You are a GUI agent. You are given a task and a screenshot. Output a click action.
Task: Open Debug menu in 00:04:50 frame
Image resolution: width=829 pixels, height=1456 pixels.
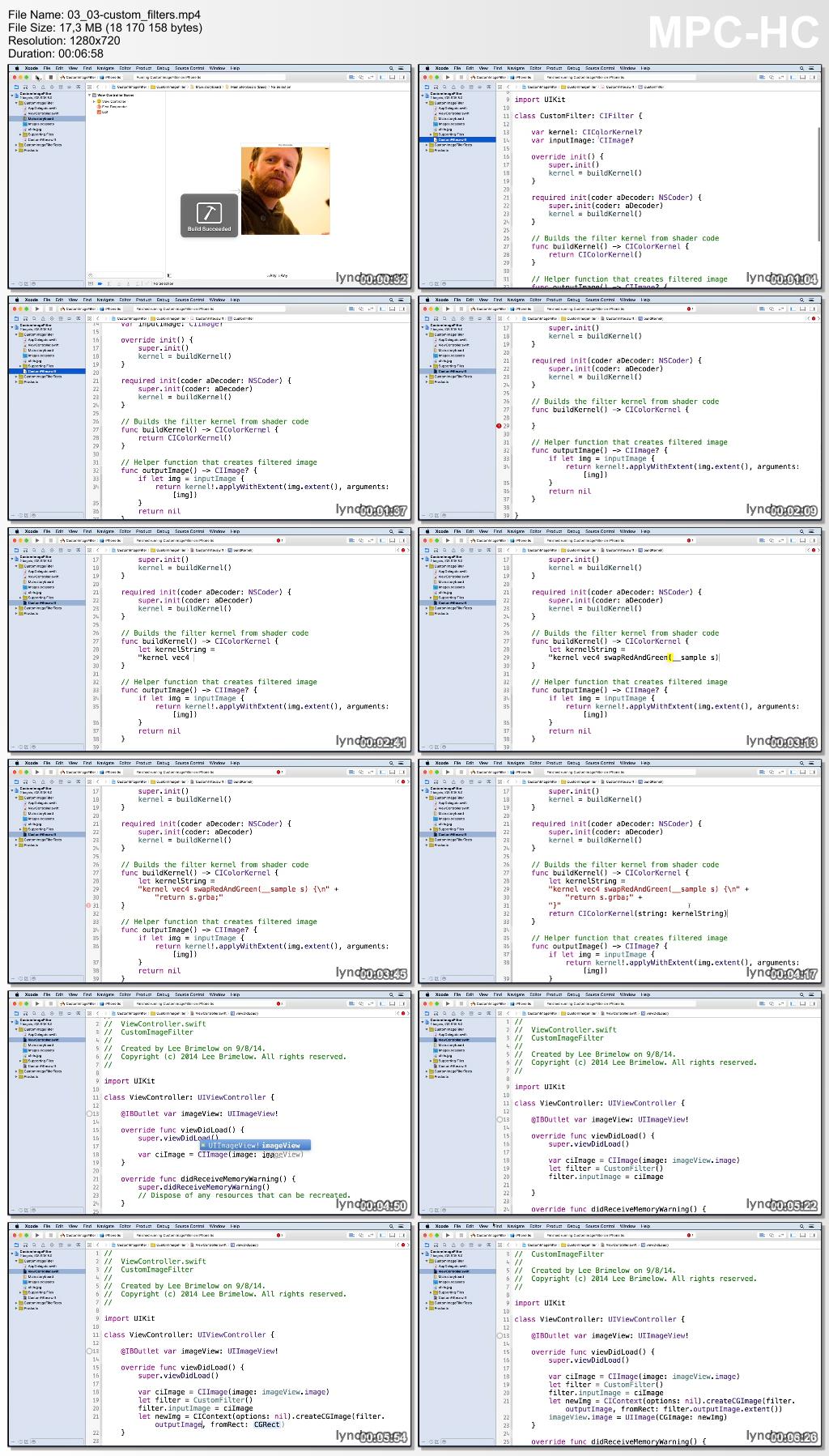pos(163,994)
